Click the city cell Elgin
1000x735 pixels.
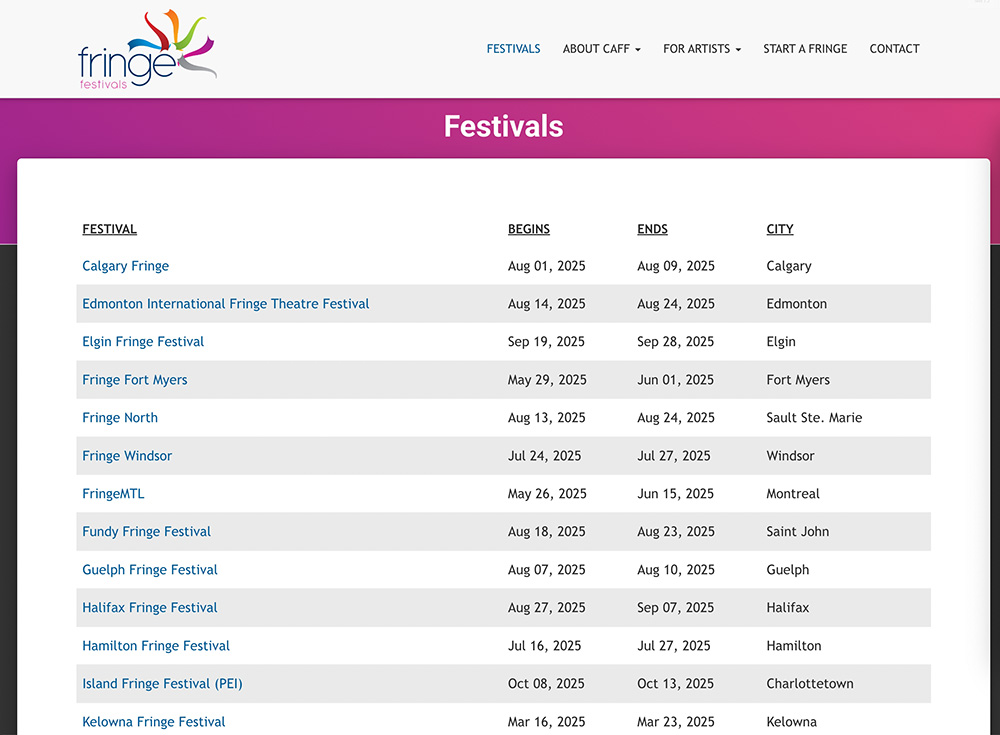pyautogui.click(x=781, y=342)
